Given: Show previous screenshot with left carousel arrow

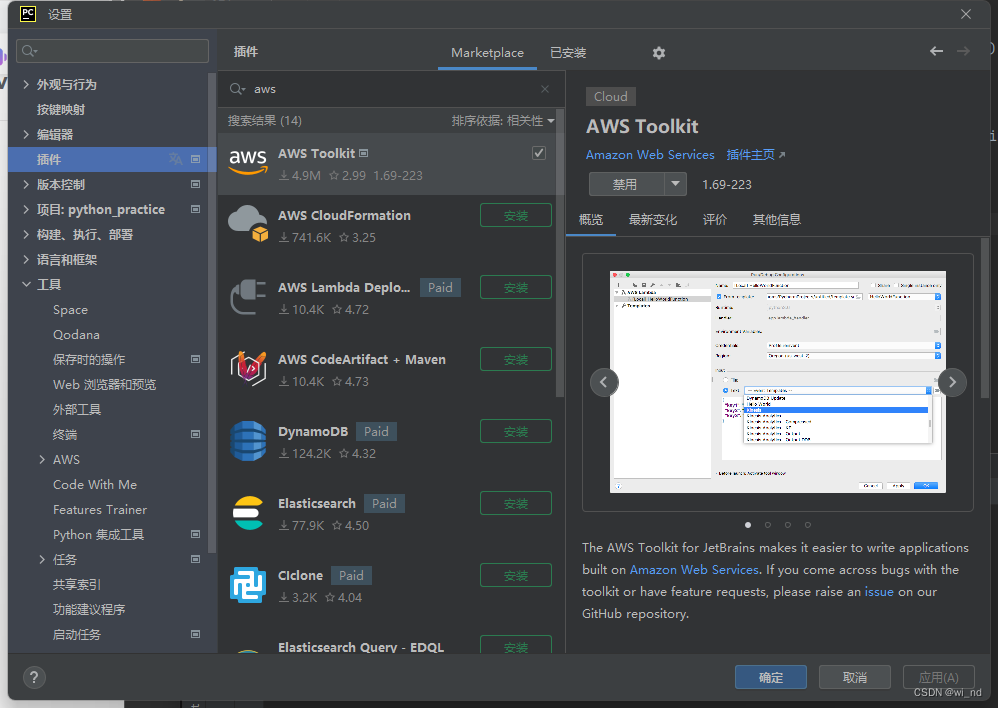Looking at the screenshot, I should click(604, 383).
